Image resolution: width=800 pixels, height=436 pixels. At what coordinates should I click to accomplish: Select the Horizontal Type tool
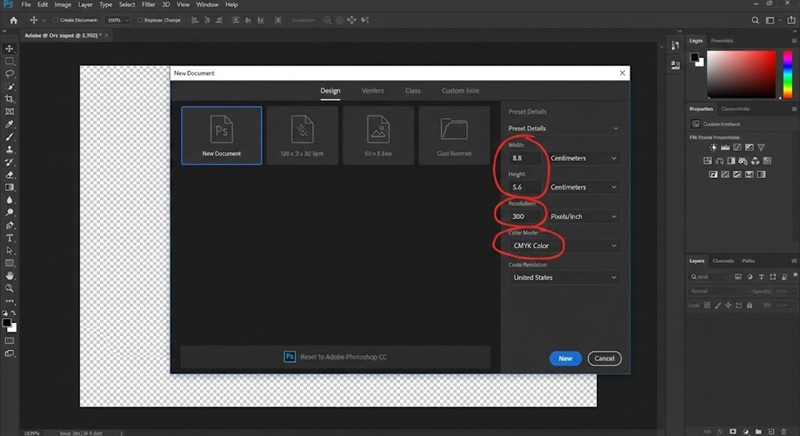9,238
